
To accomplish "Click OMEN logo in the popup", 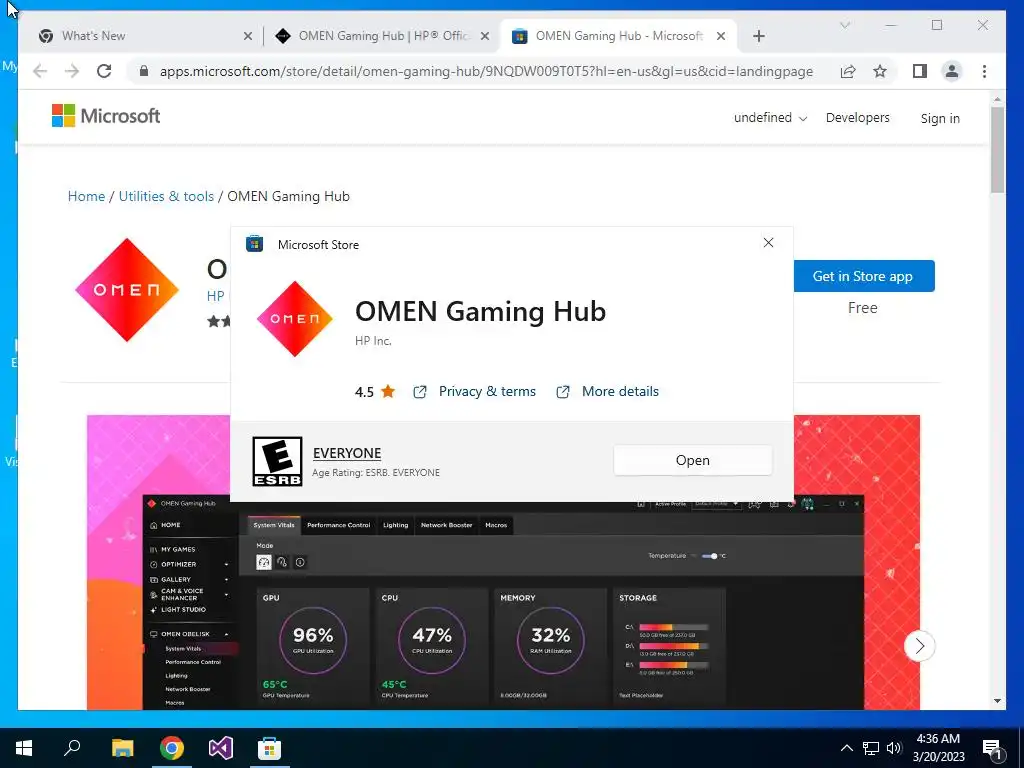I will tap(295, 319).
